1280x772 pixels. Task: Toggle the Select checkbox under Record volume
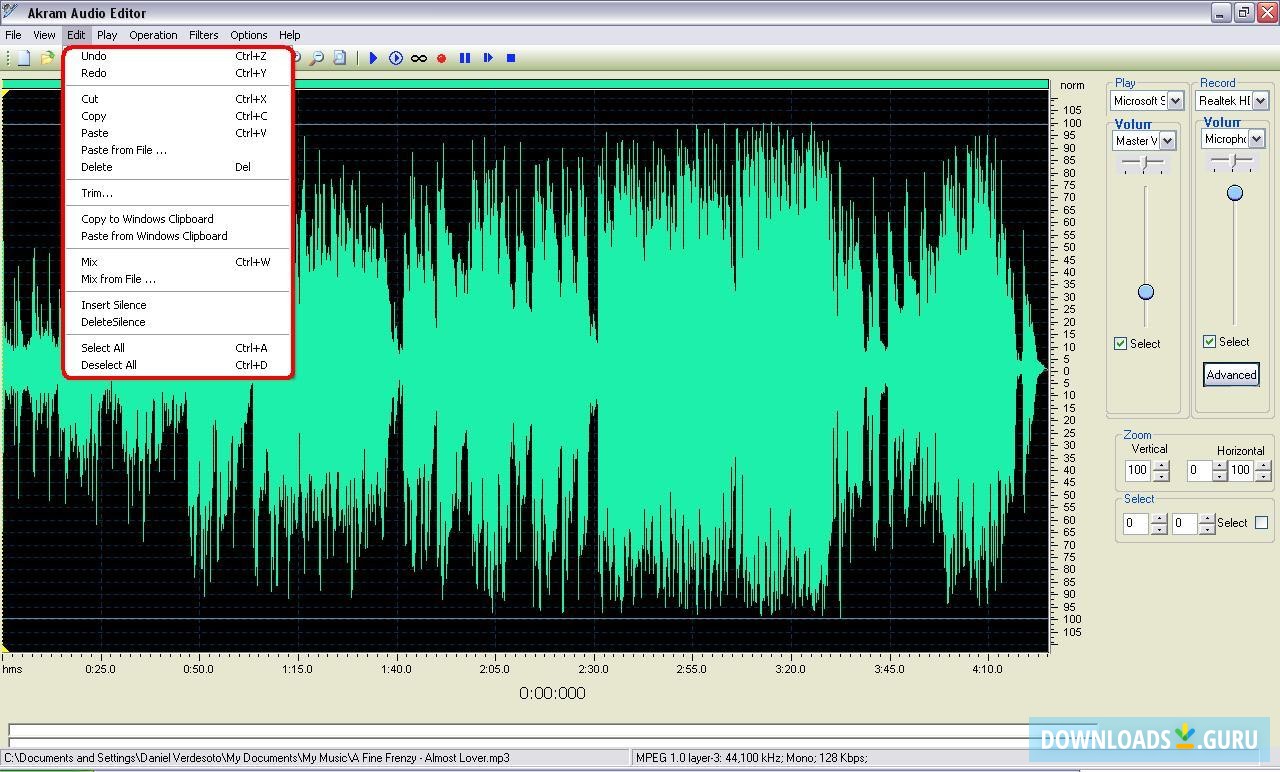click(x=1209, y=341)
